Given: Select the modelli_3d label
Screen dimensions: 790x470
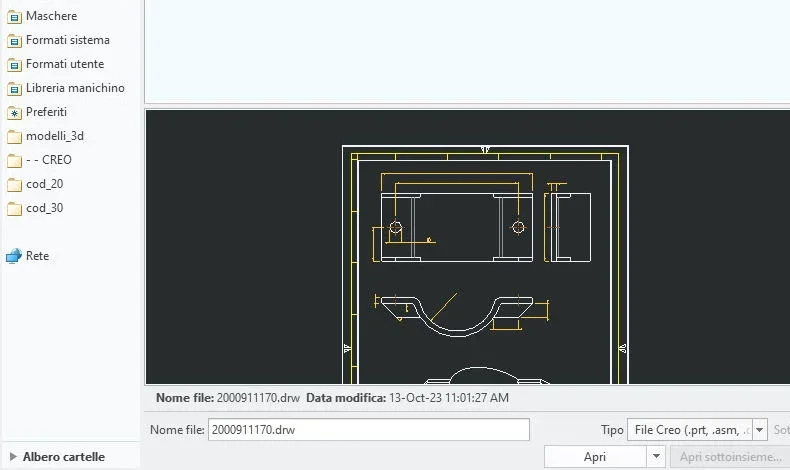Looking at the screenshot, I should [55, 136].
